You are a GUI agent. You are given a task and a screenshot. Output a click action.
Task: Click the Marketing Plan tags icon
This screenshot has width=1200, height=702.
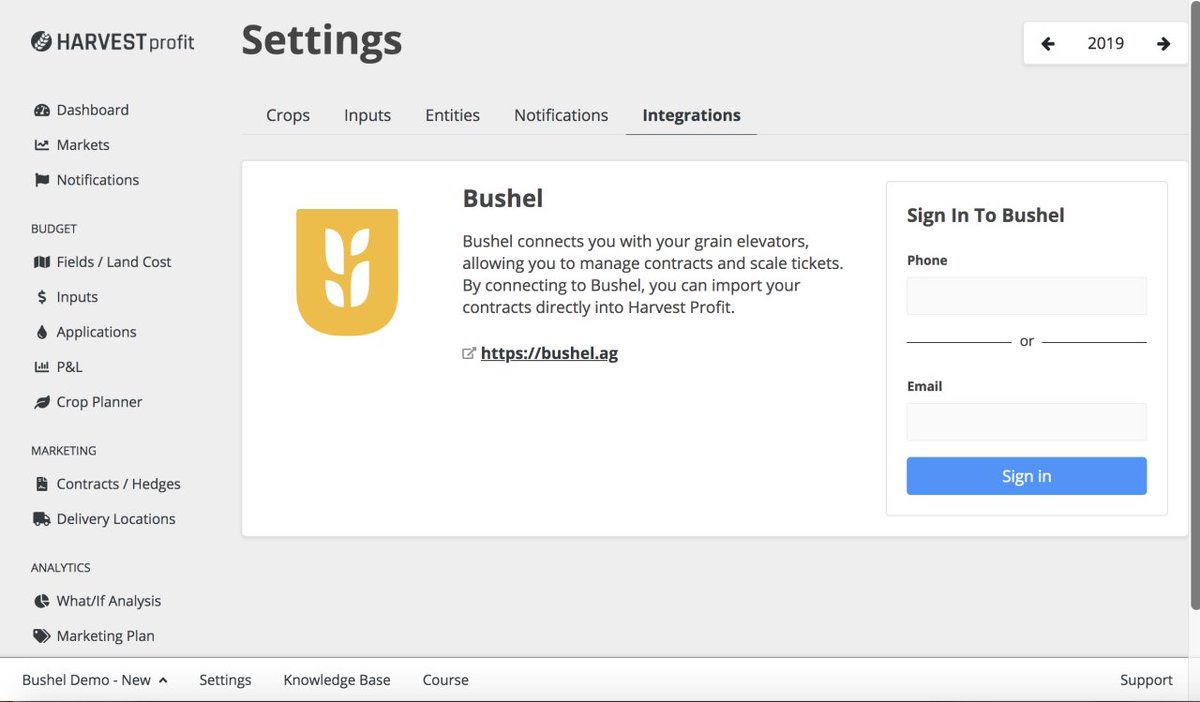pyautogui.click(x=41, y=636)
